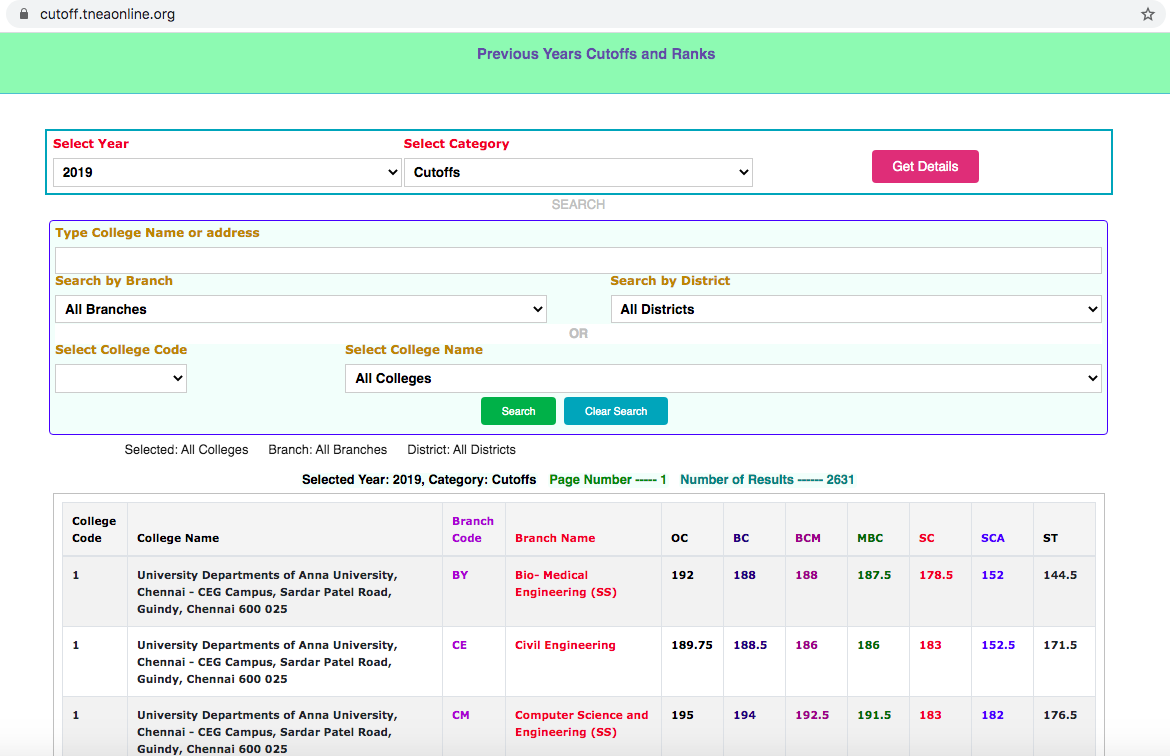The height and width of the screenshot is (756, 1170).
Task: Click SCA value 152.5 in Civil Engineering row
Action: [x=998, y=646]
